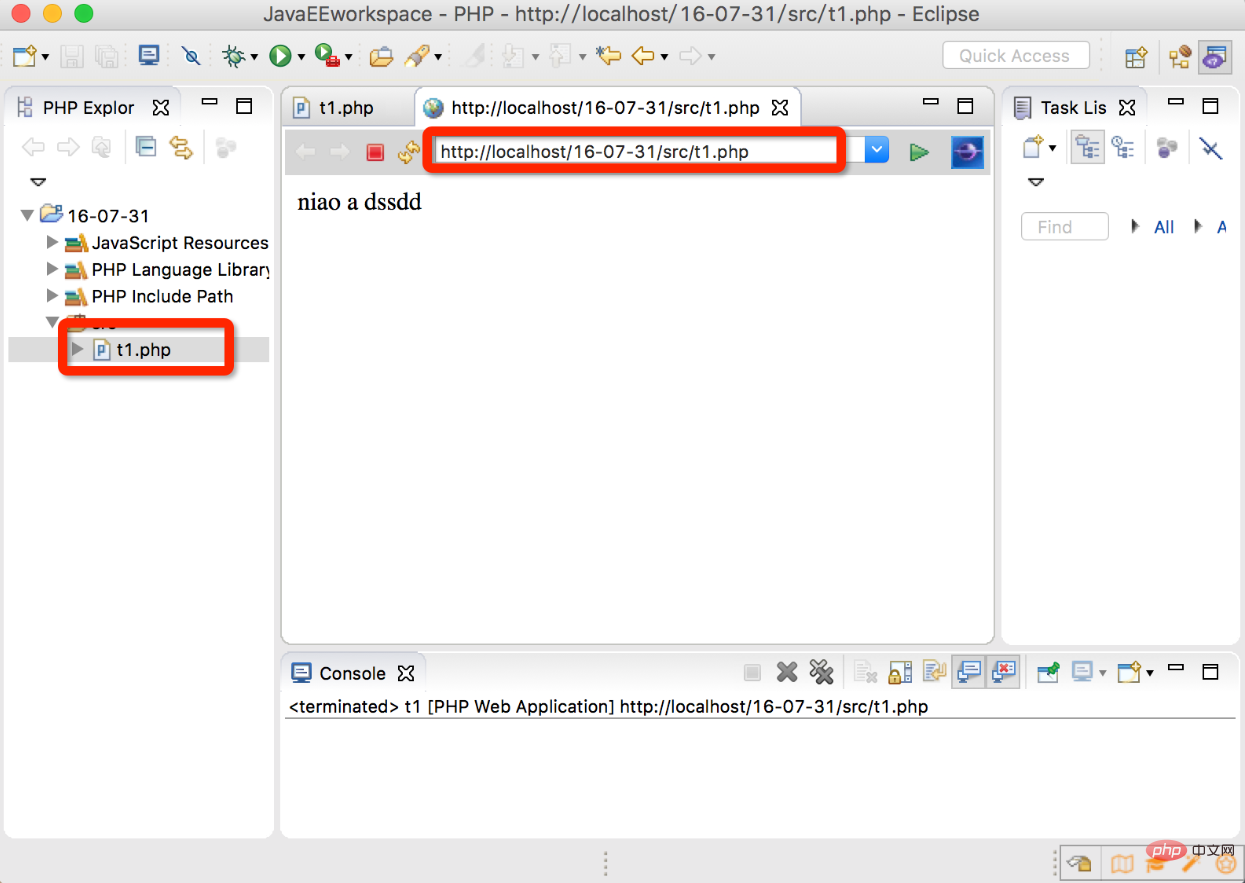Open the Task List view menu triangle
This screenshot has height=883, width=1245.
[x=1036, y=182]
